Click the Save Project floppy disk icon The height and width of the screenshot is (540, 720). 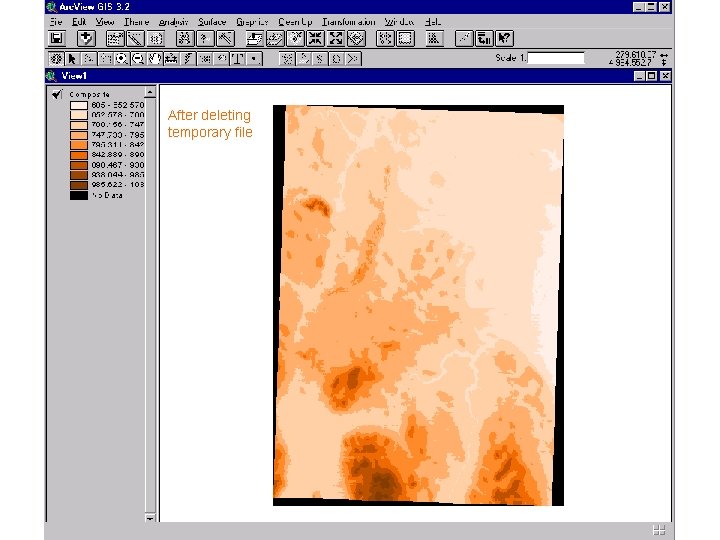pos(57,38)
